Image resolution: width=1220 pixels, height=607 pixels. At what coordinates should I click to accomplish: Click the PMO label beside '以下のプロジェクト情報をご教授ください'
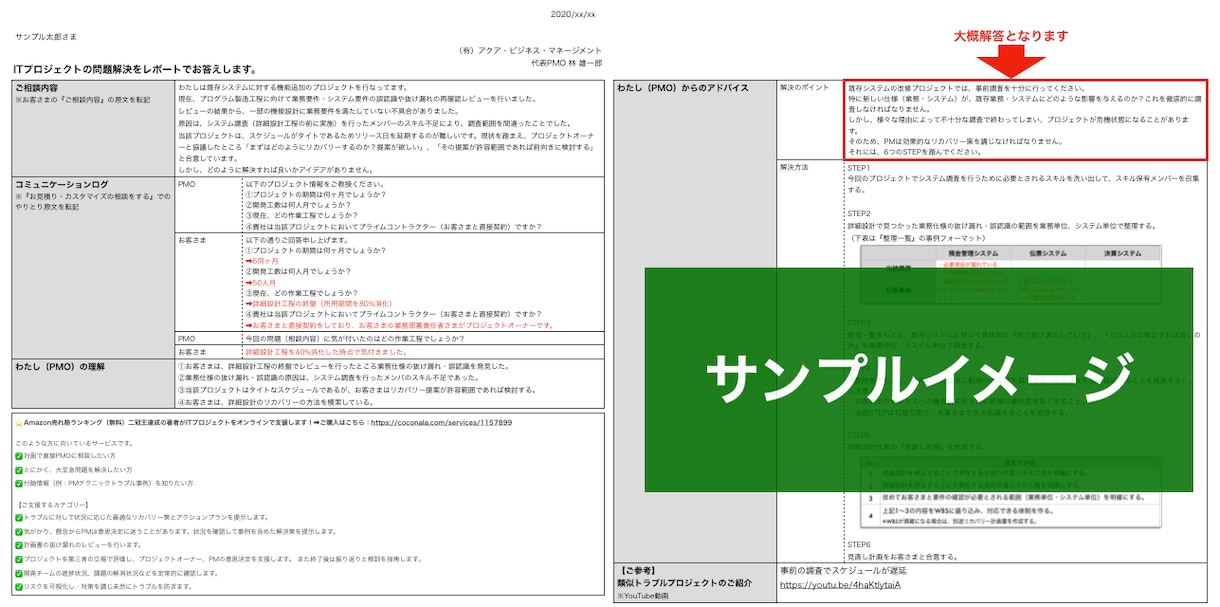[186, 185]
